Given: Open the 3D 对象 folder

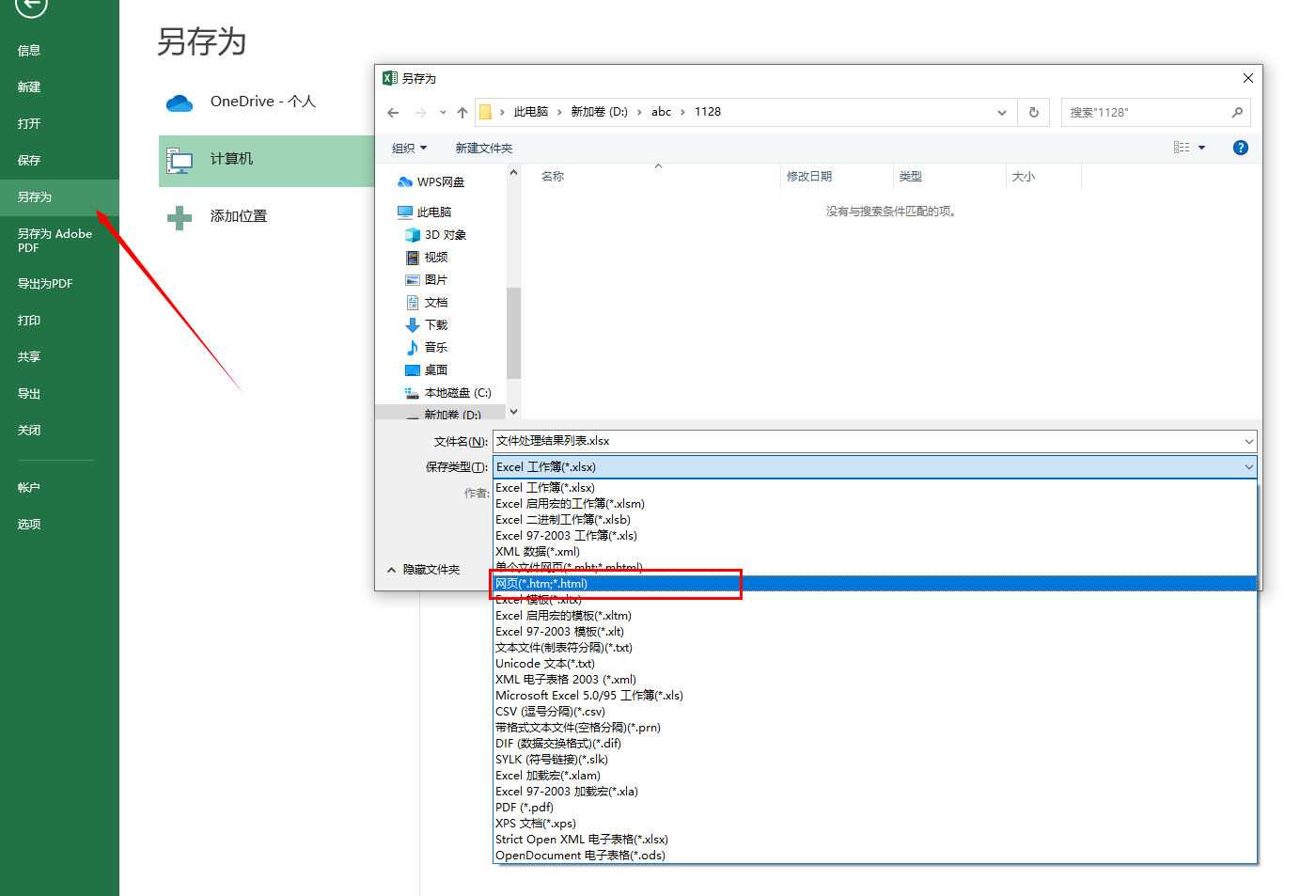Looking at the screenshot, I should (x=444, y=234).
